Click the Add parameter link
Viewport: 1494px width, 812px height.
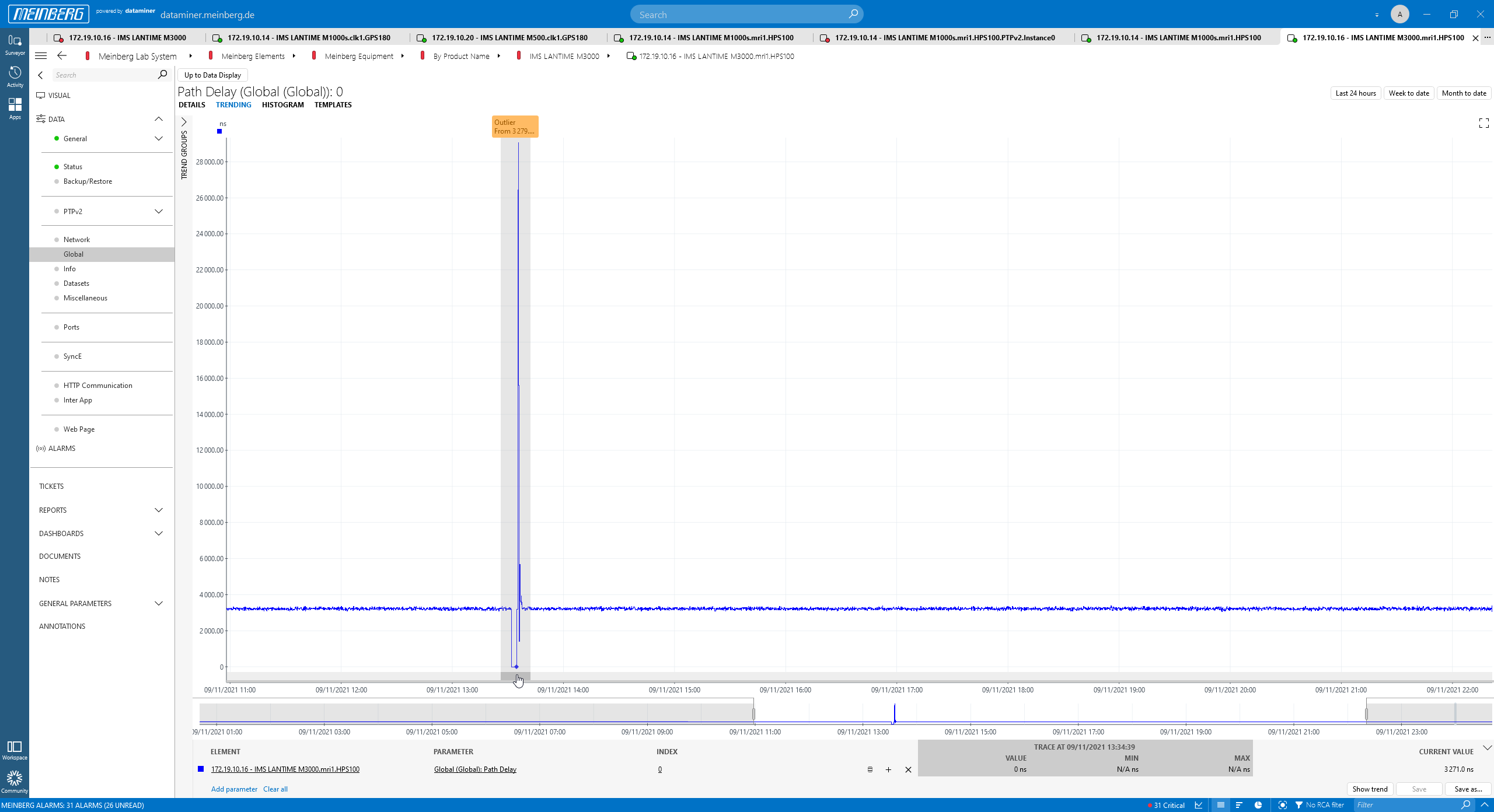(x=234, y=789)
